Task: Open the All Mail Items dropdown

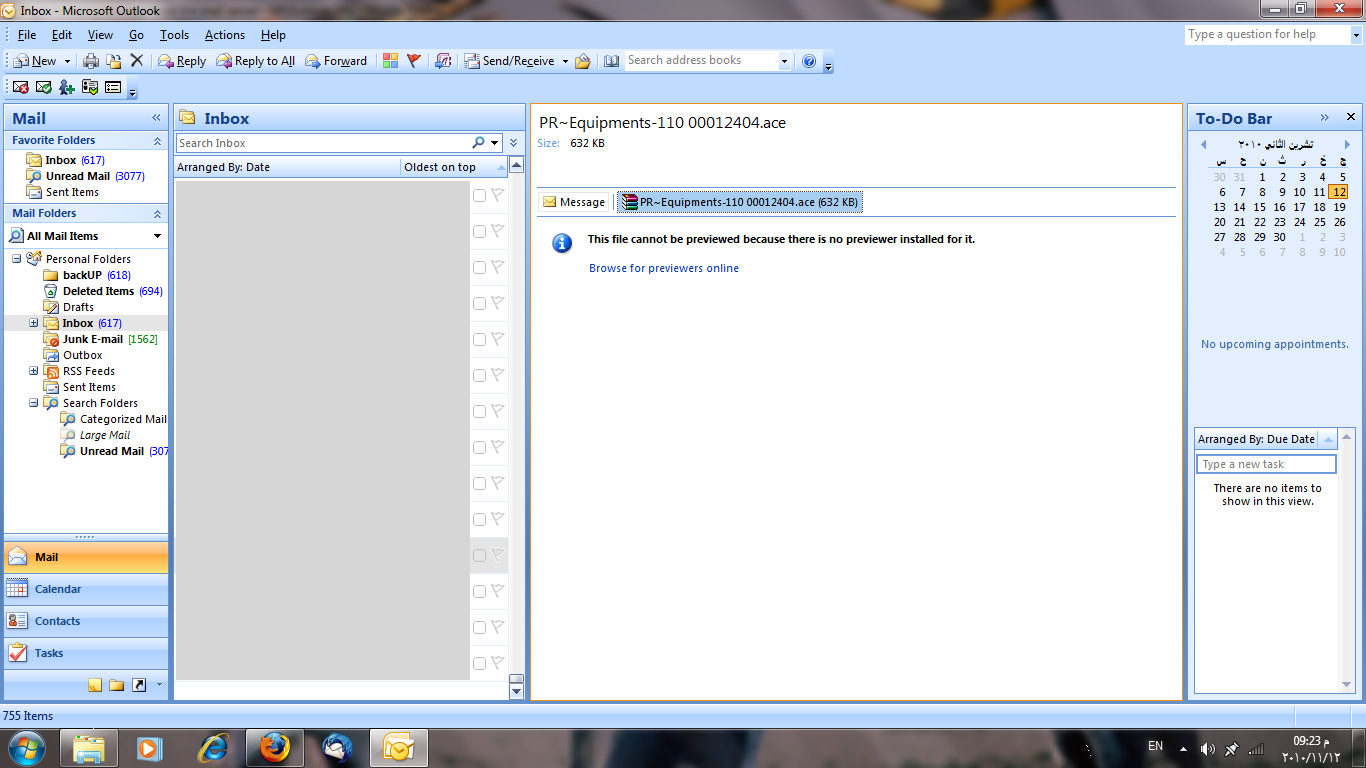Action: pyautogui.click(x=157, y=236)
